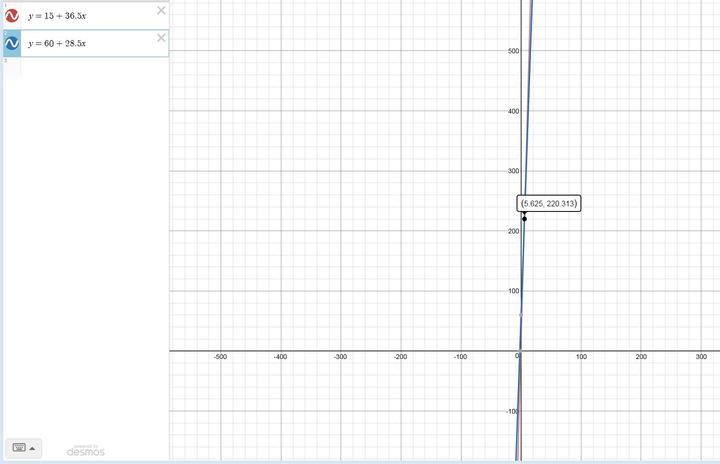Select the black intersection point on the graph

pos(524,218)
